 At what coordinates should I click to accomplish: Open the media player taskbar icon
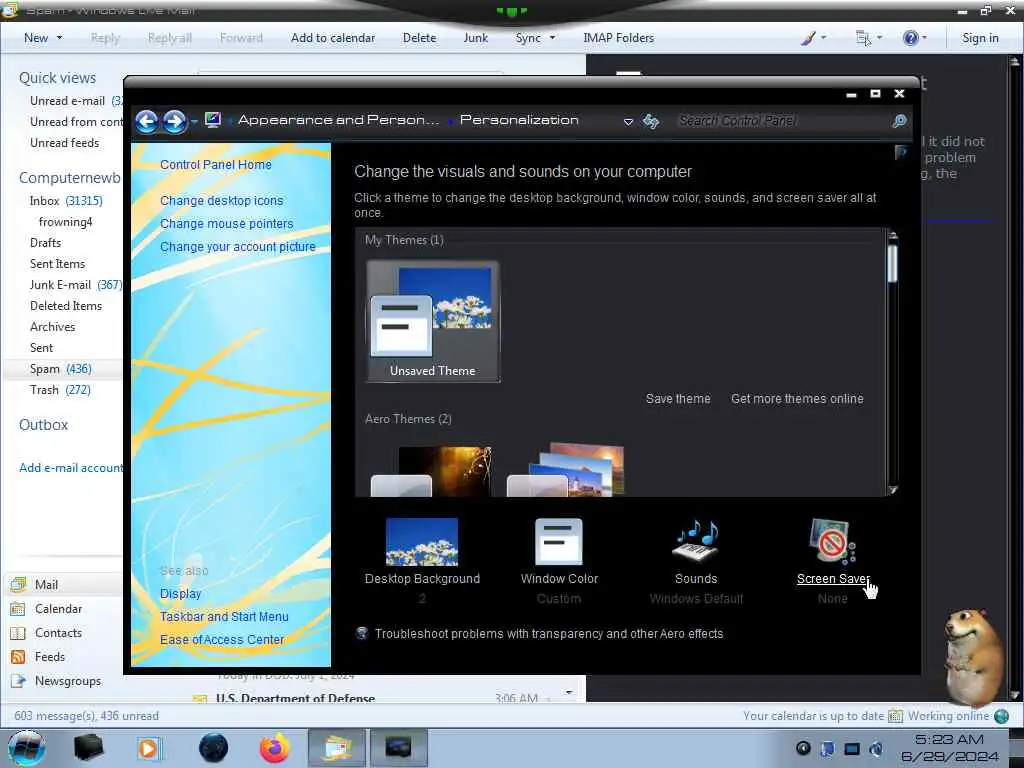(150, 748)
